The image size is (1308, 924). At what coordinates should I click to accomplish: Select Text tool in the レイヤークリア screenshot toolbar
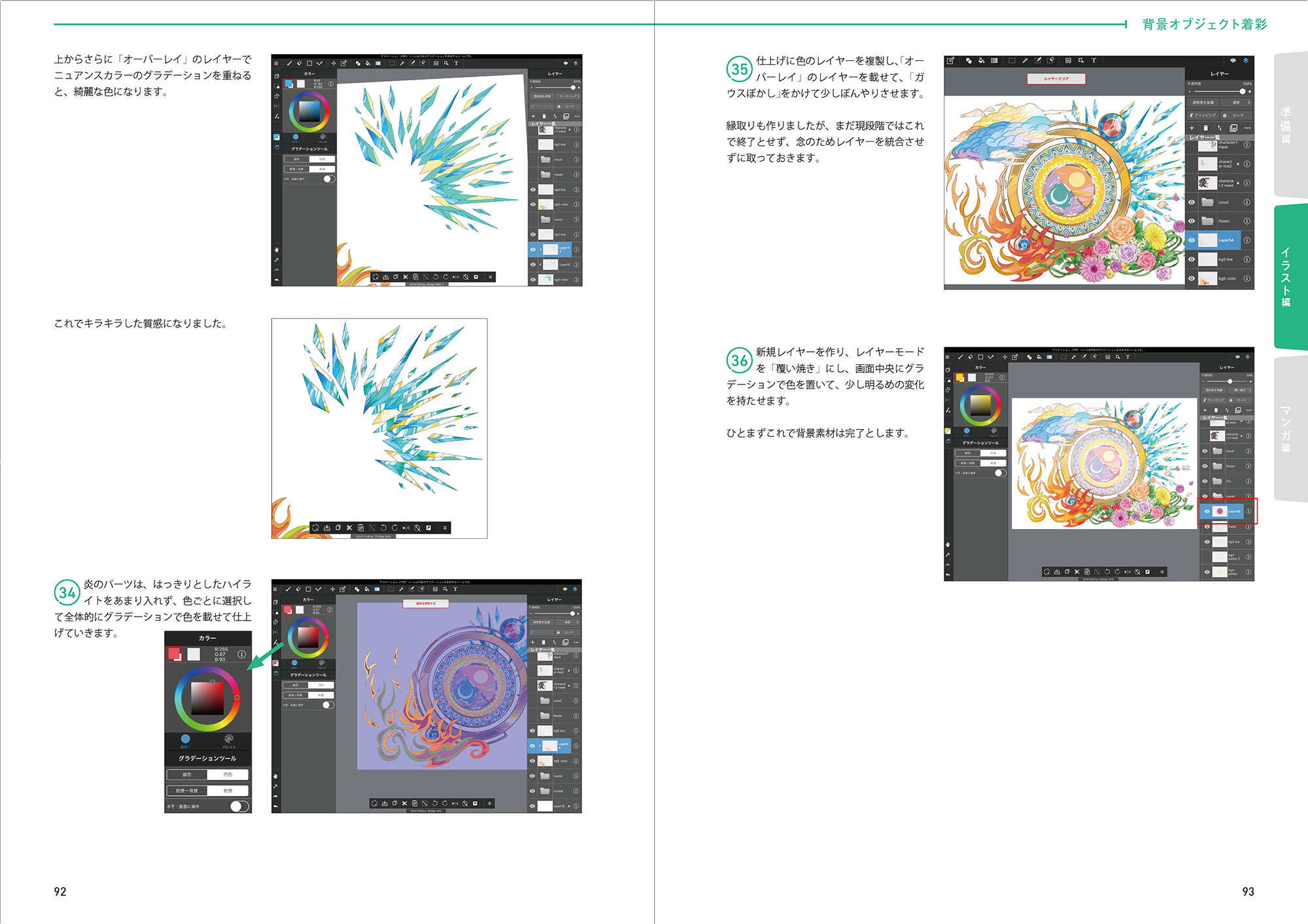tap(1093, 61)
